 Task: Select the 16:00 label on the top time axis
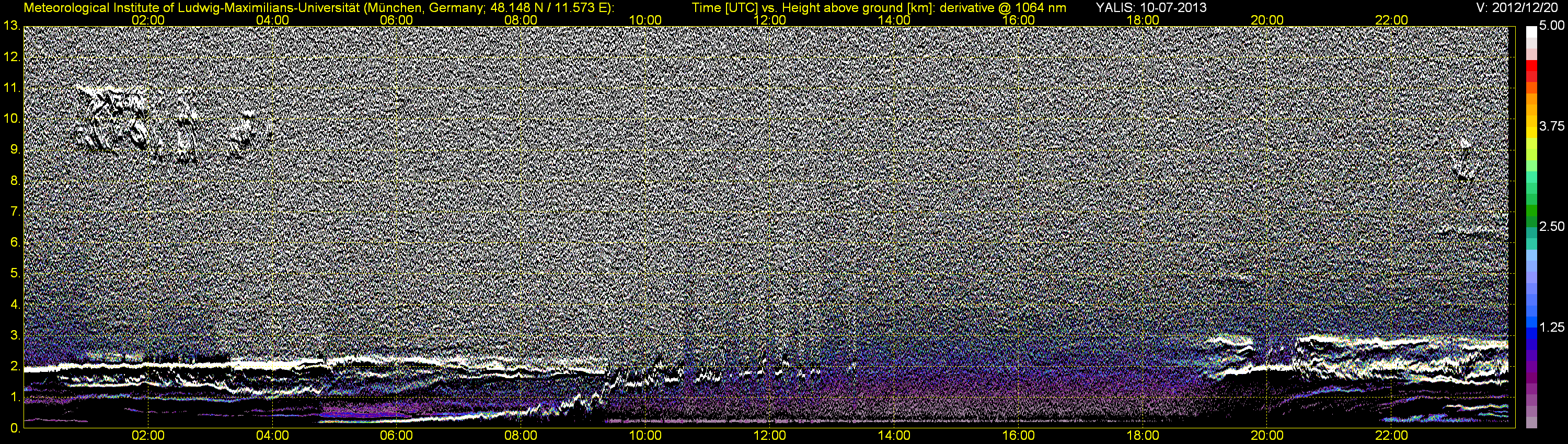point(1018,20)
